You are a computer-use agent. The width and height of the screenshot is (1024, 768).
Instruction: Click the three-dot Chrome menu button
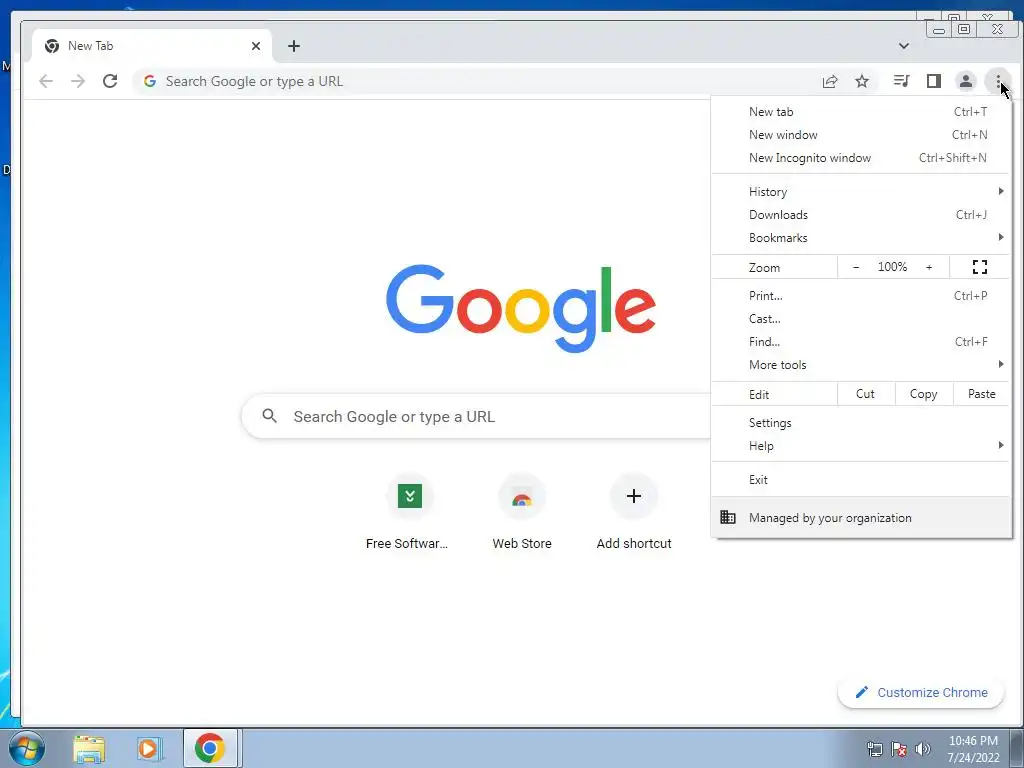click(998, 81)
